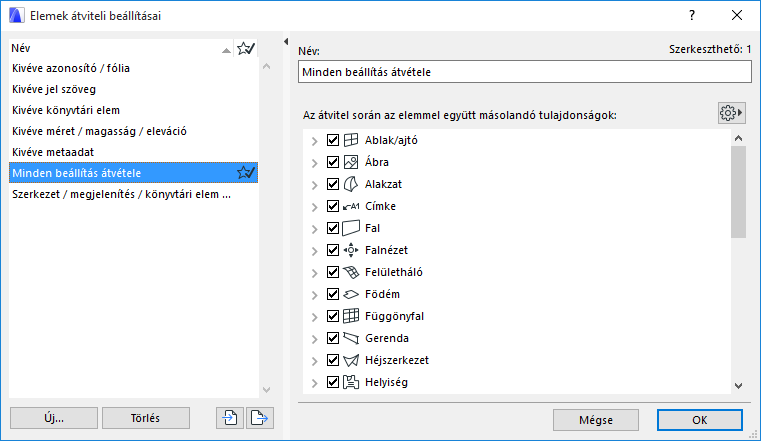
Task: Click the Födém slab icon
Action: click(351, 294)
